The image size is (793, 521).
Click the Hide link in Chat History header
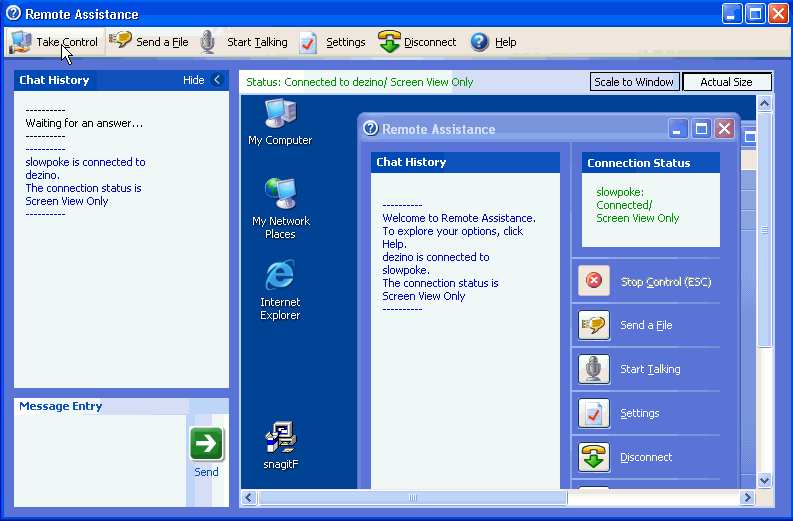(x=193, y=80)
